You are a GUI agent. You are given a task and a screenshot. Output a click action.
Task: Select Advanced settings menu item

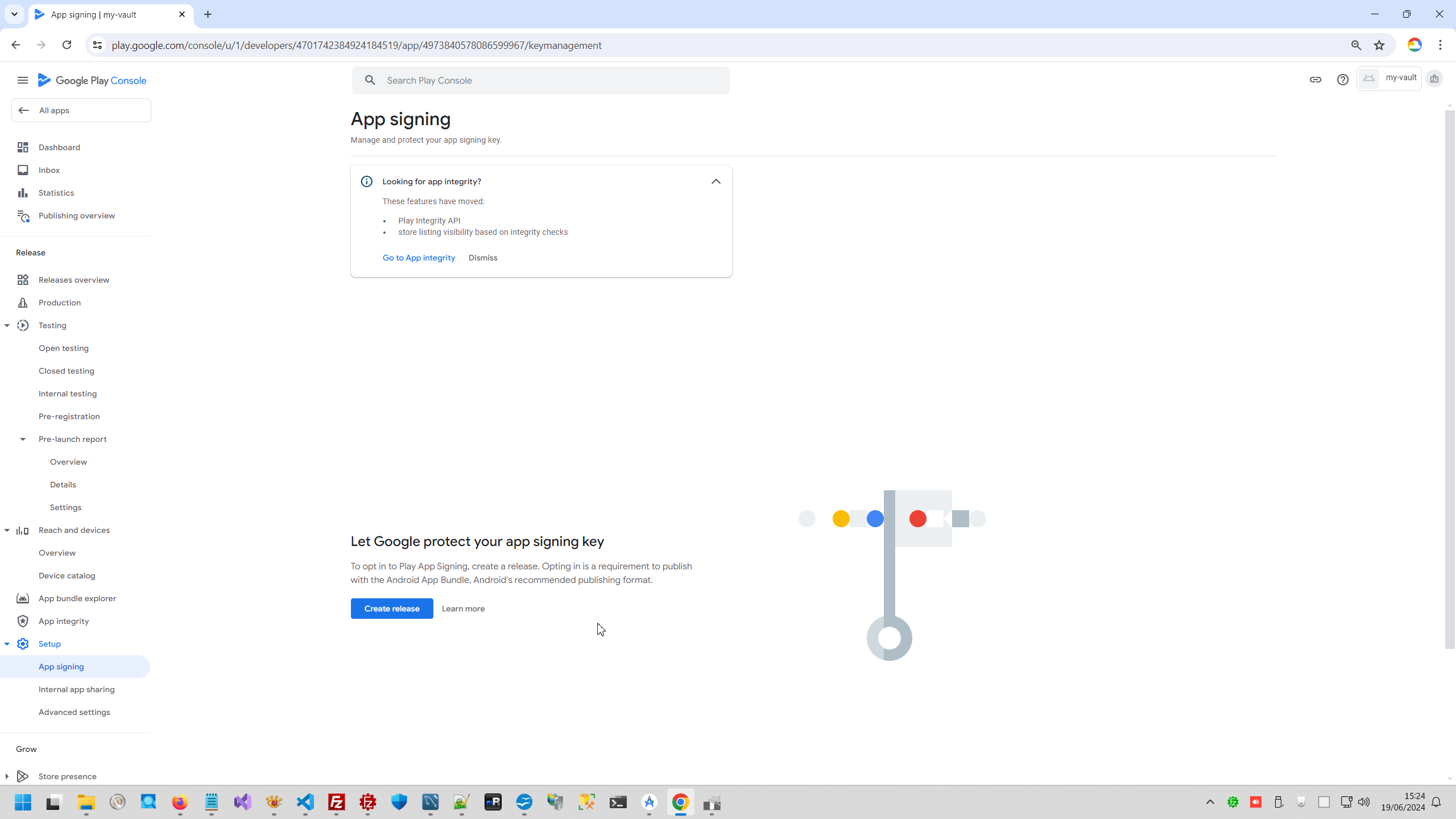click(x=74, y=712)
